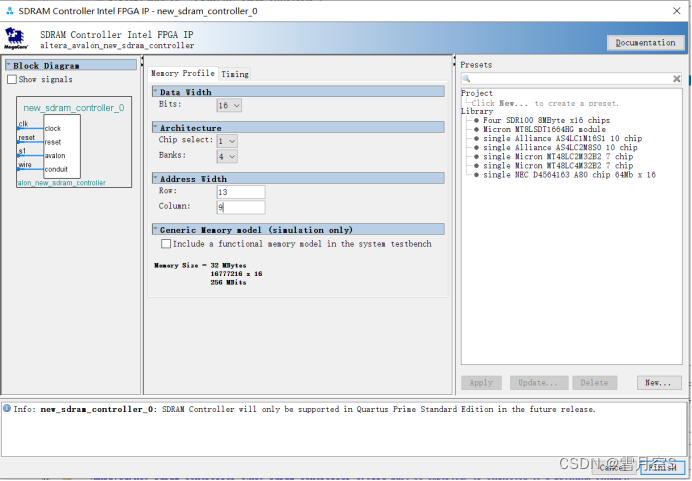Open the Data Width Bits dropdown
692x481 pixels.
[229, 105]
